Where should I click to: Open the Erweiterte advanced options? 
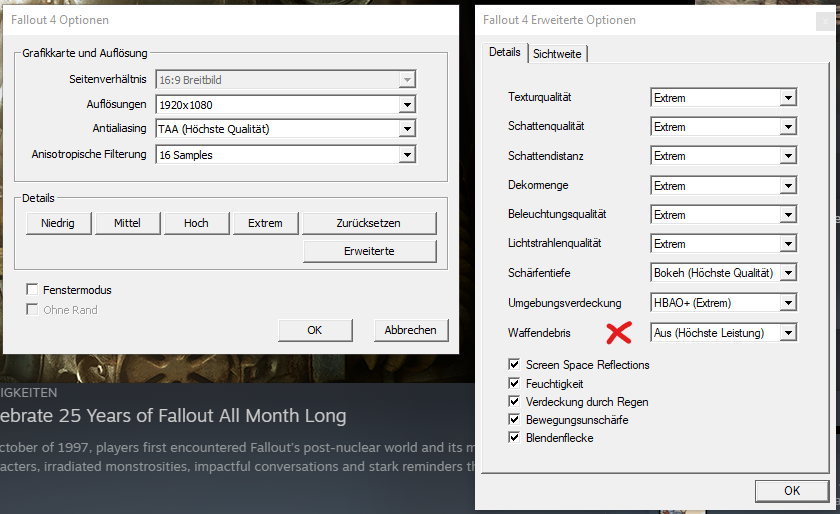(370, 251)
